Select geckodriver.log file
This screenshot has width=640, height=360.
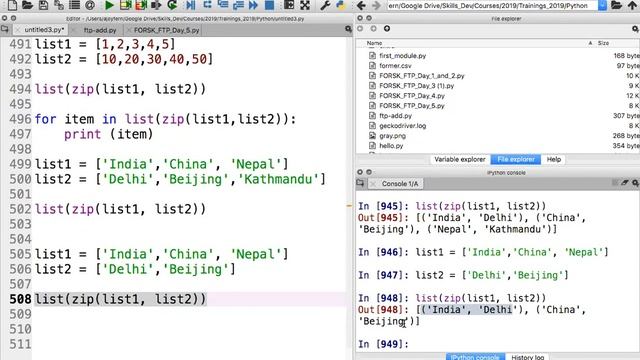coord(402,126)
